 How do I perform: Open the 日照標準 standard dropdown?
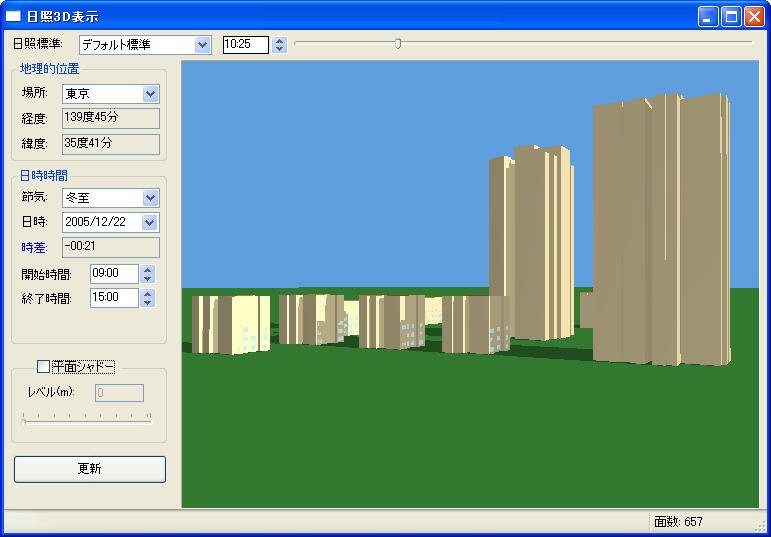(145, 45)
